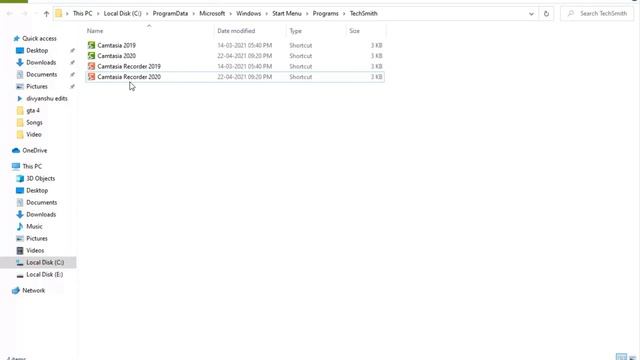640x360 pixels.
Task: Click Windows breadcrumb segment
Action: coord(248,13)
